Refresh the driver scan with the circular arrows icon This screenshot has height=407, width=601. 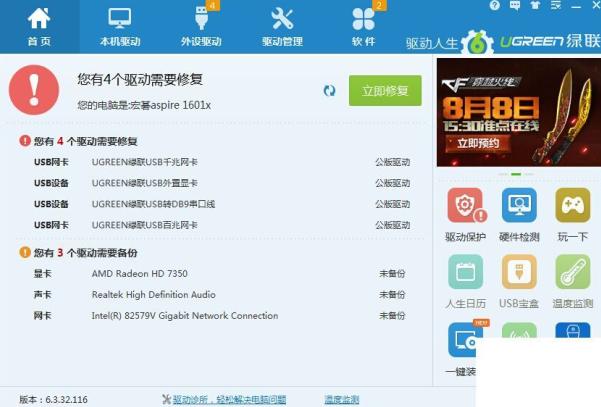coord(329,91)
